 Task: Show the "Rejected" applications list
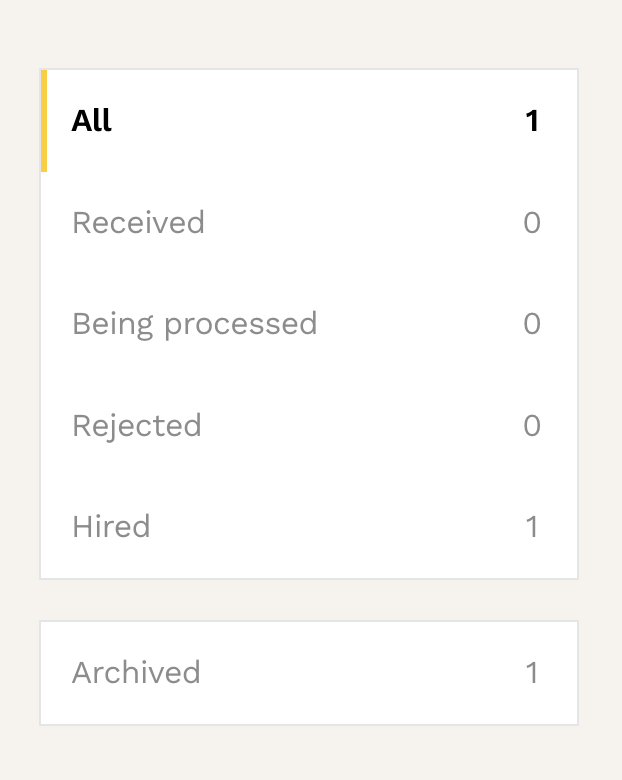(x=137, y=426)
